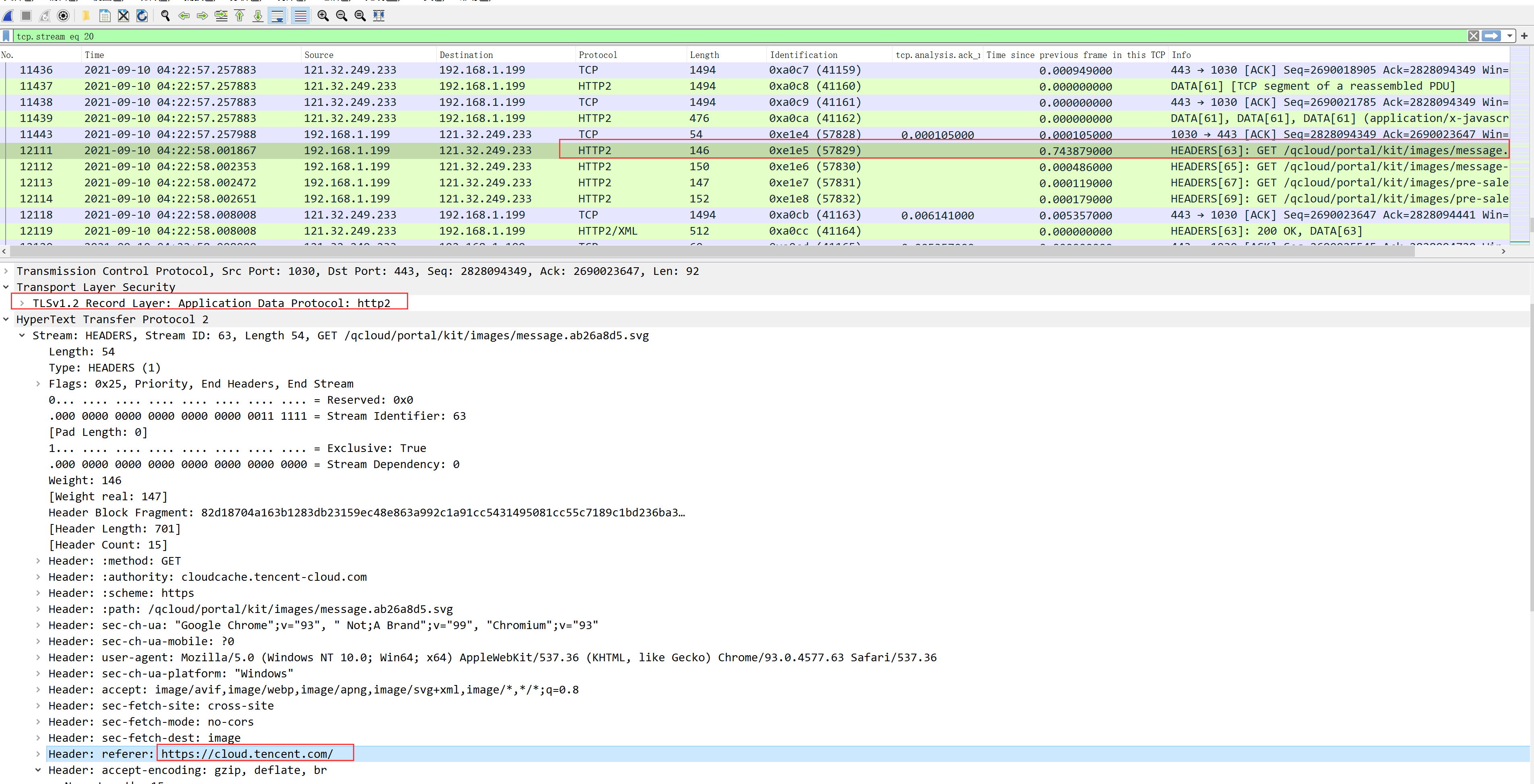Select Stream Identifier: 63 line
Viewport: 1534px width, 784px height.
[x=257, y=416]
